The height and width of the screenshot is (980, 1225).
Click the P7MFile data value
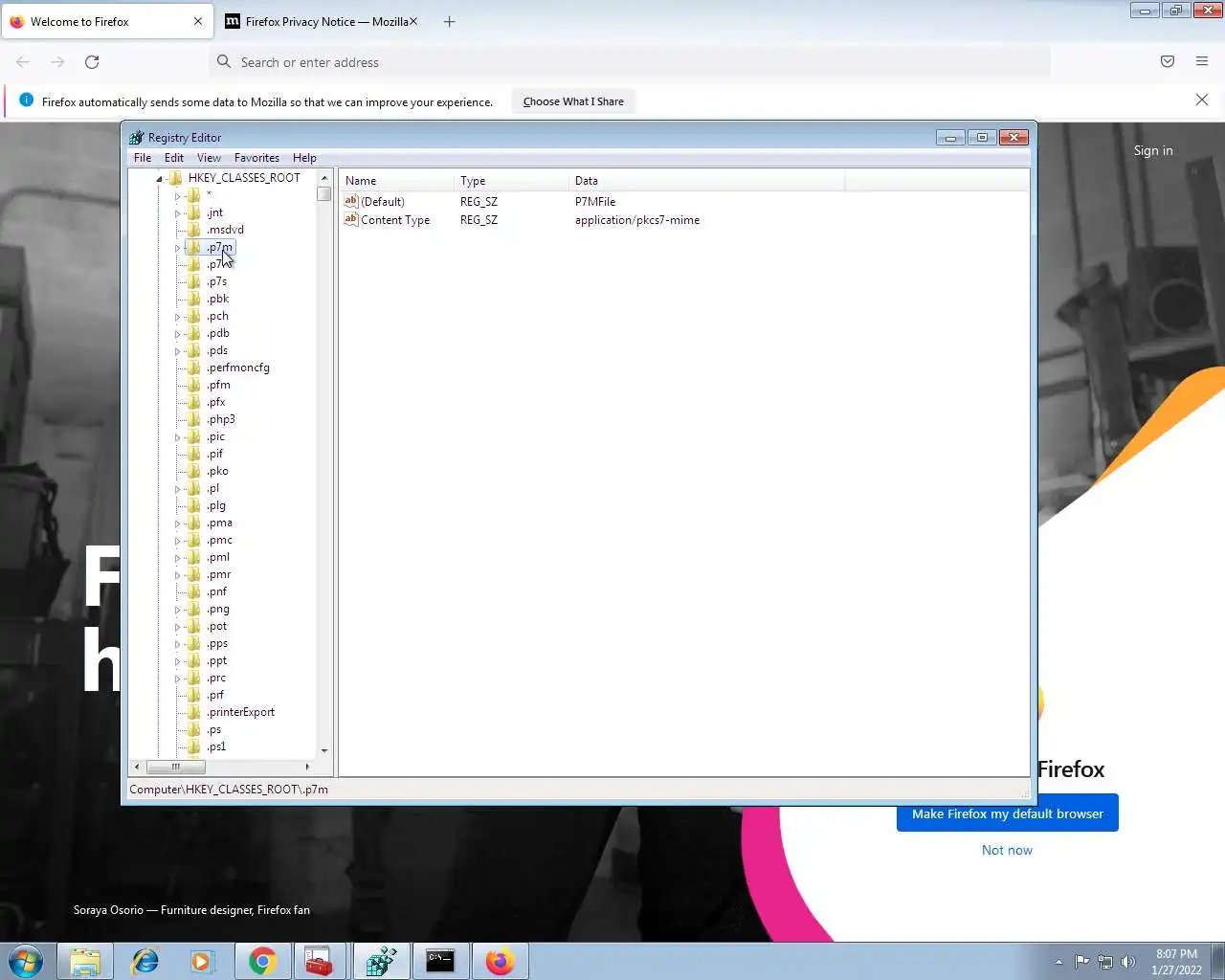coord(595,202)
